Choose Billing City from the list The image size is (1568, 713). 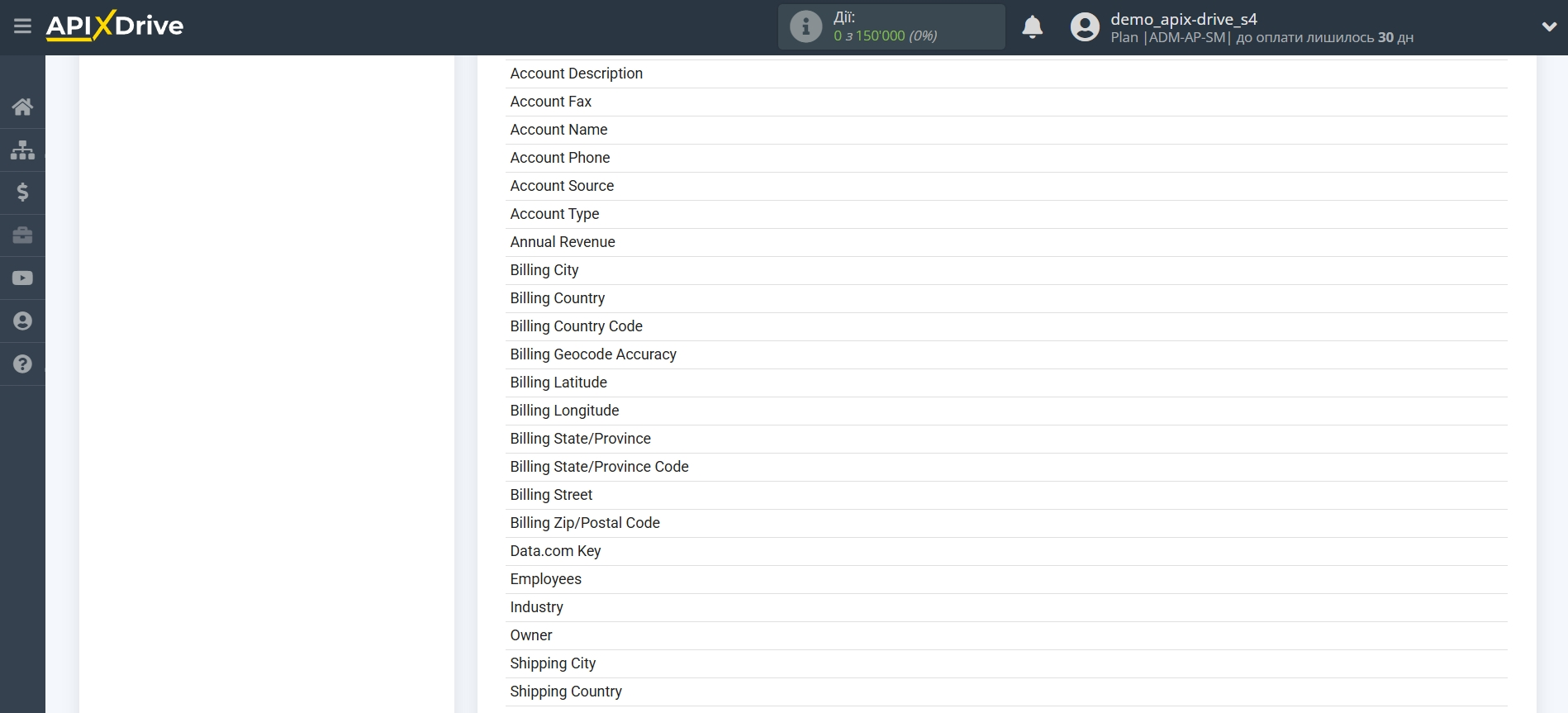[1006, 270]
